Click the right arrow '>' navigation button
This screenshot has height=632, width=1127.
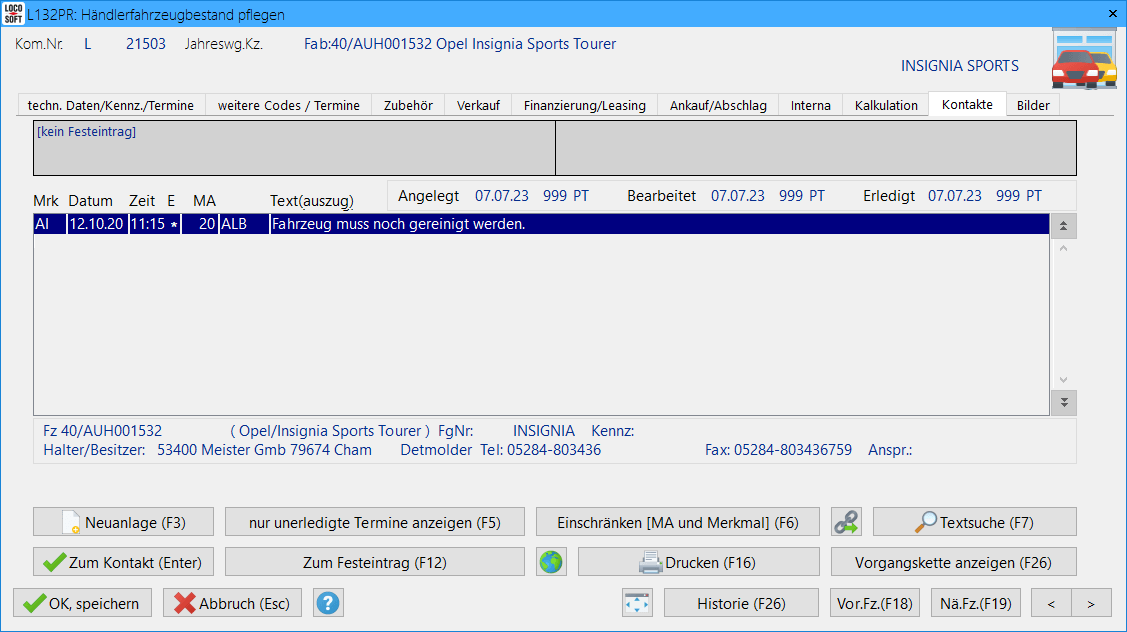click(1091, 603)
